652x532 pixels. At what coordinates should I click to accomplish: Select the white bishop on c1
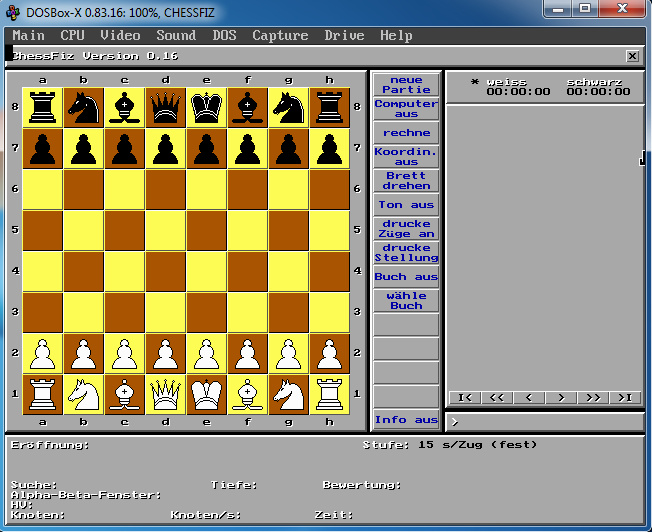(124, 394)
